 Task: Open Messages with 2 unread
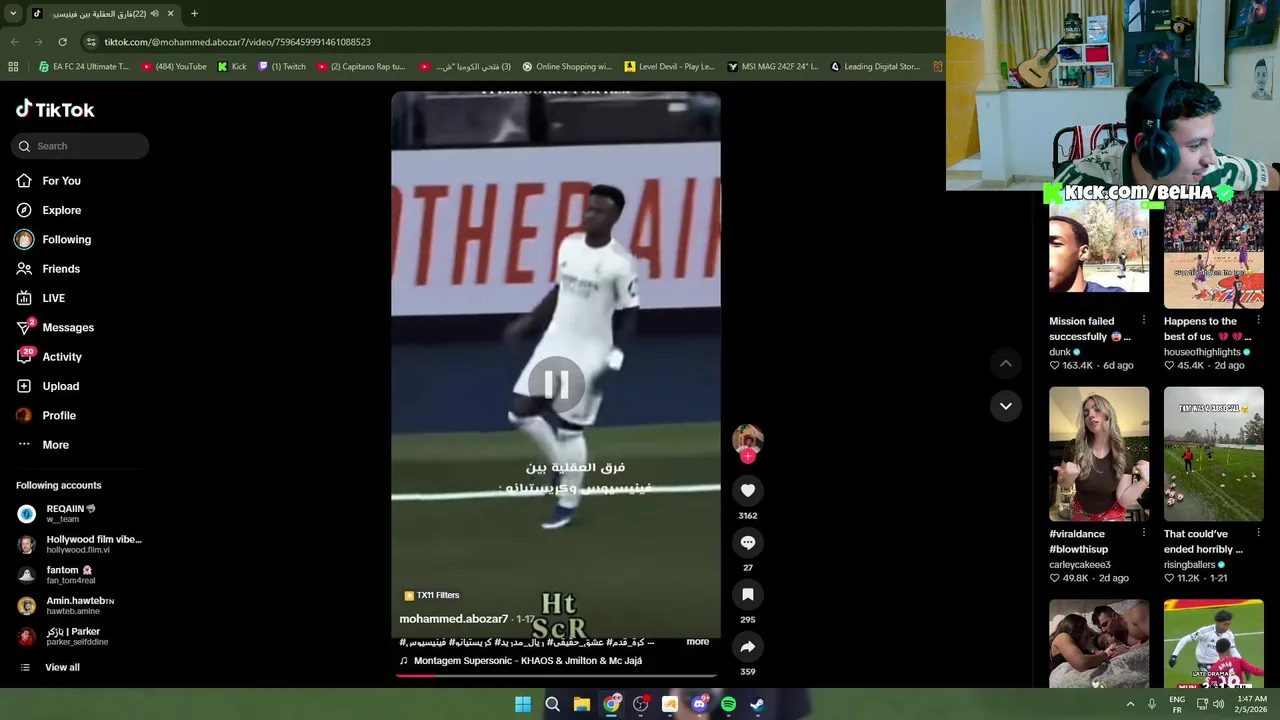pos(68,327)
